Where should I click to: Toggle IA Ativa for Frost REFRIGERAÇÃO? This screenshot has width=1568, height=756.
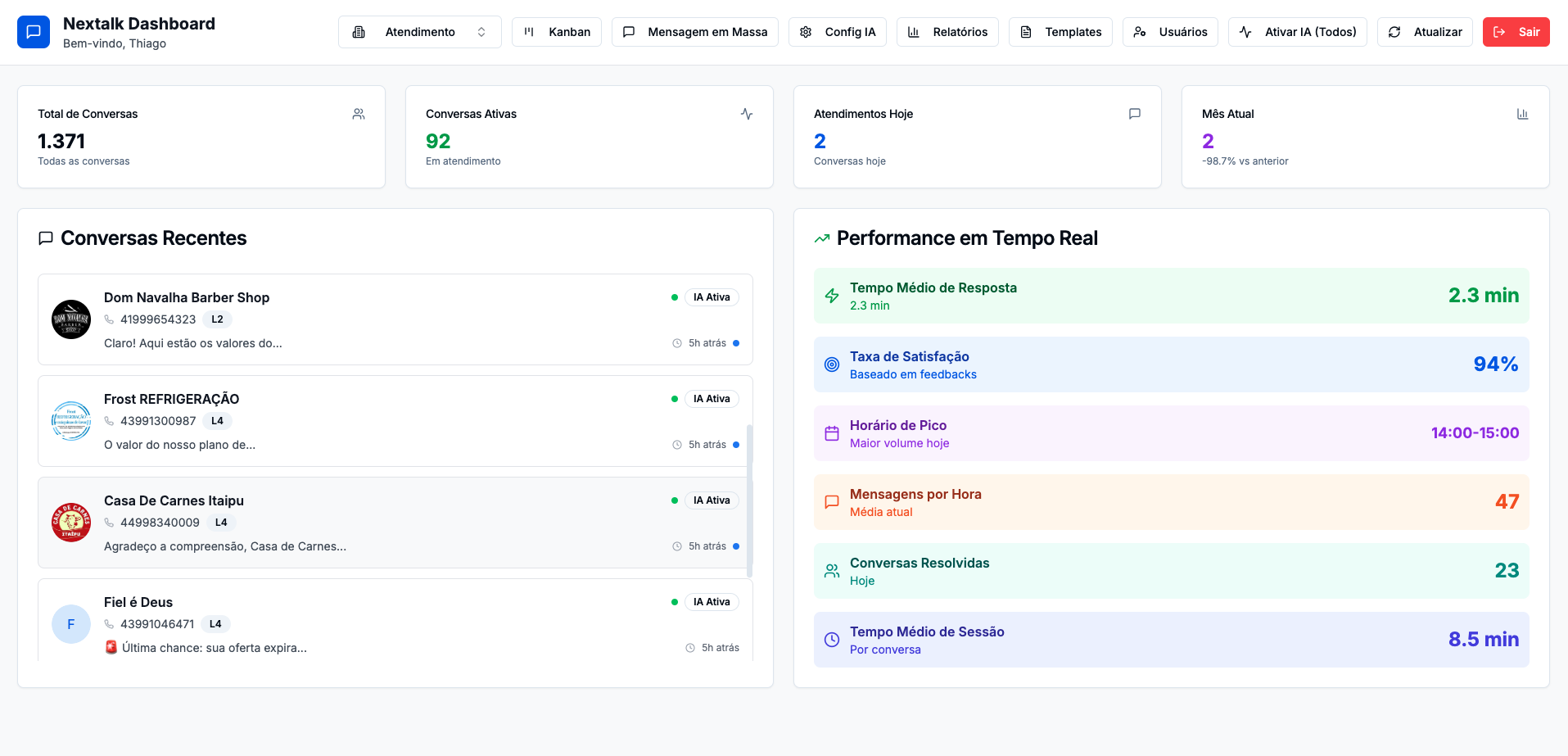pyautogui.click(x=712, y=398)
